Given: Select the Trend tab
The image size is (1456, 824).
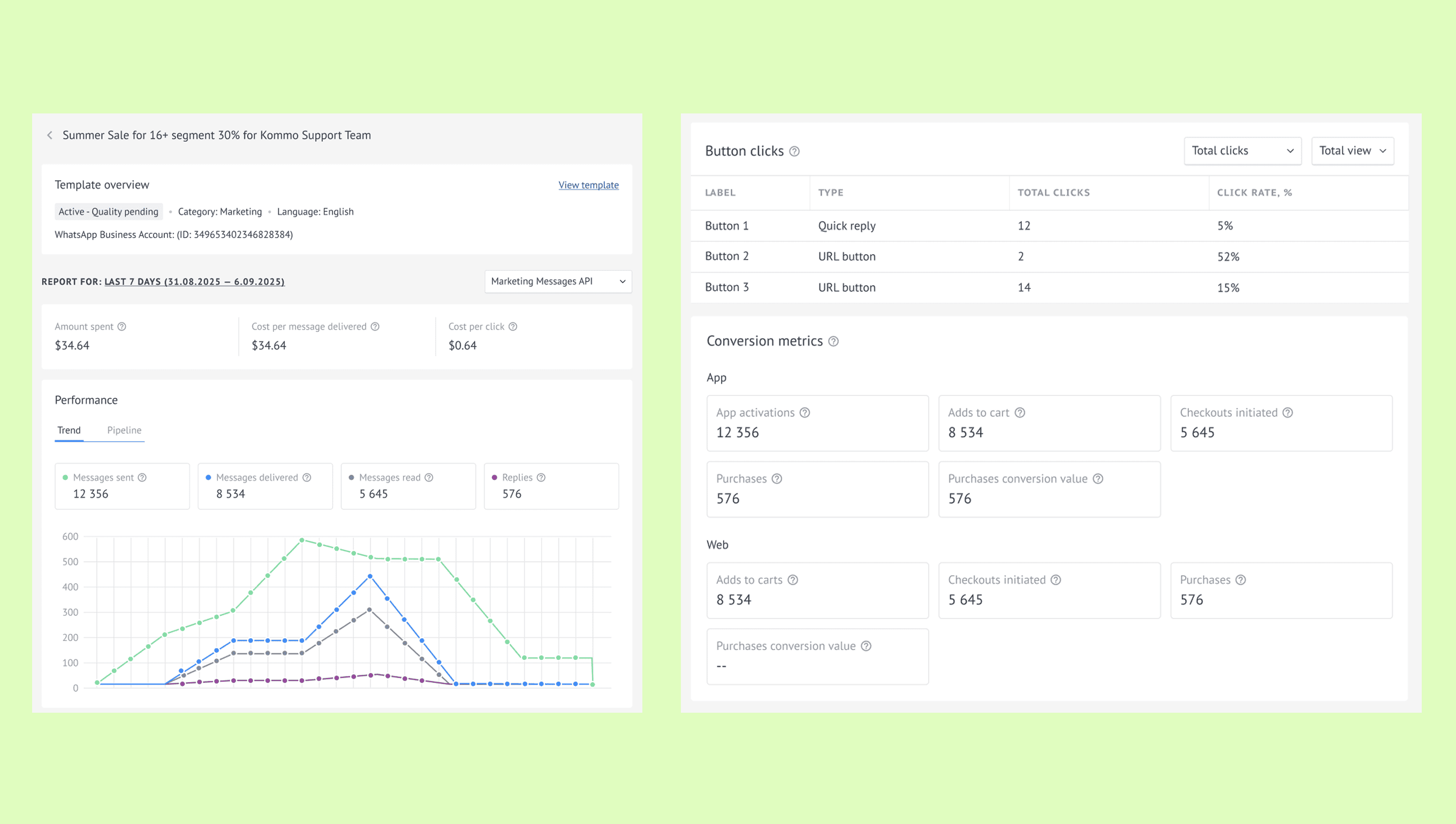Looking at the screenshot, I should click(69, 430).
